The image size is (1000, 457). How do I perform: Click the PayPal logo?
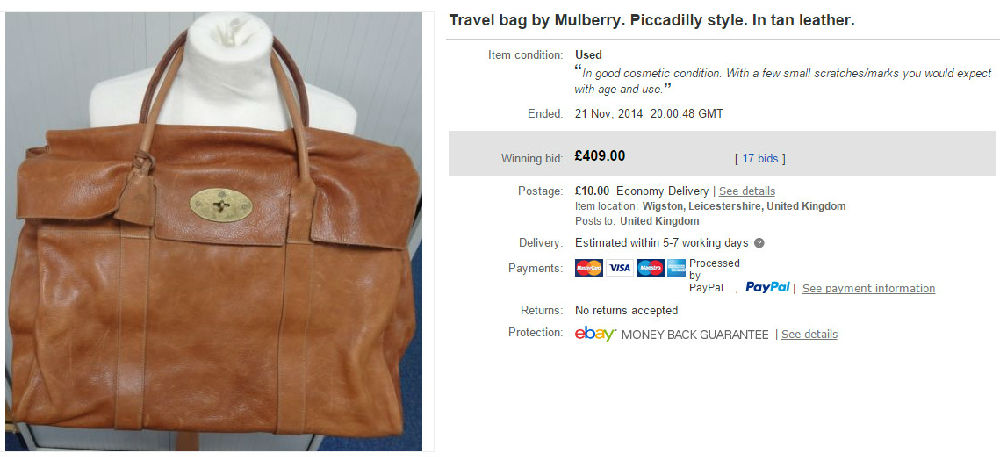coord(767,287)
